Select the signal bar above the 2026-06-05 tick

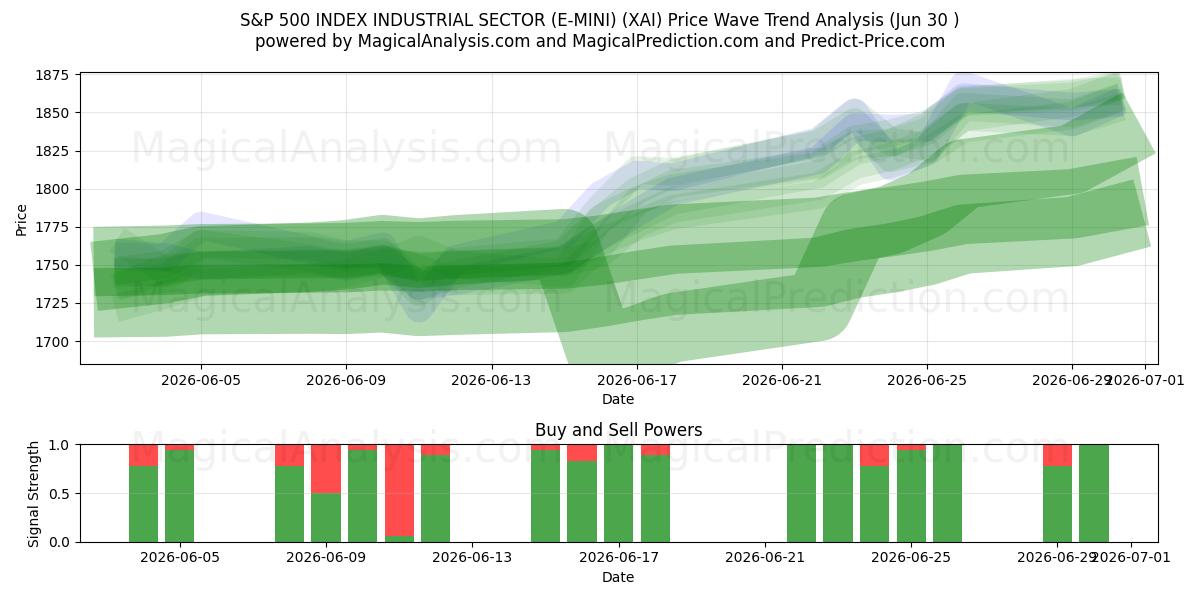coord(179,493)
